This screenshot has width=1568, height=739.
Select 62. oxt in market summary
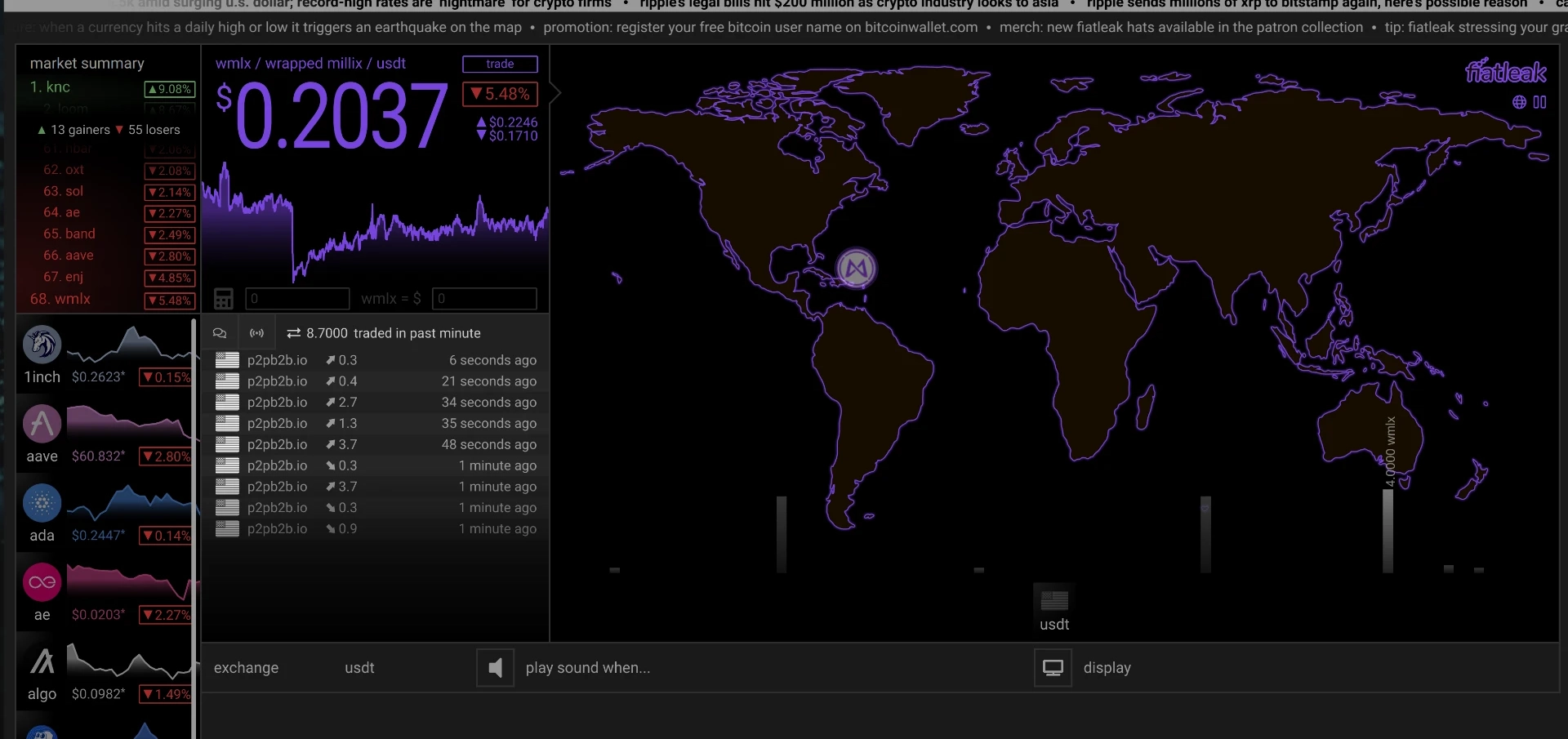(x=64, y=170)
